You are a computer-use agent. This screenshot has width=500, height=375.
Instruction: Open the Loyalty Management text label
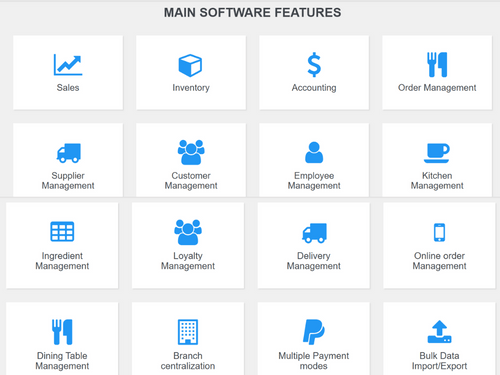pos(188,261)
